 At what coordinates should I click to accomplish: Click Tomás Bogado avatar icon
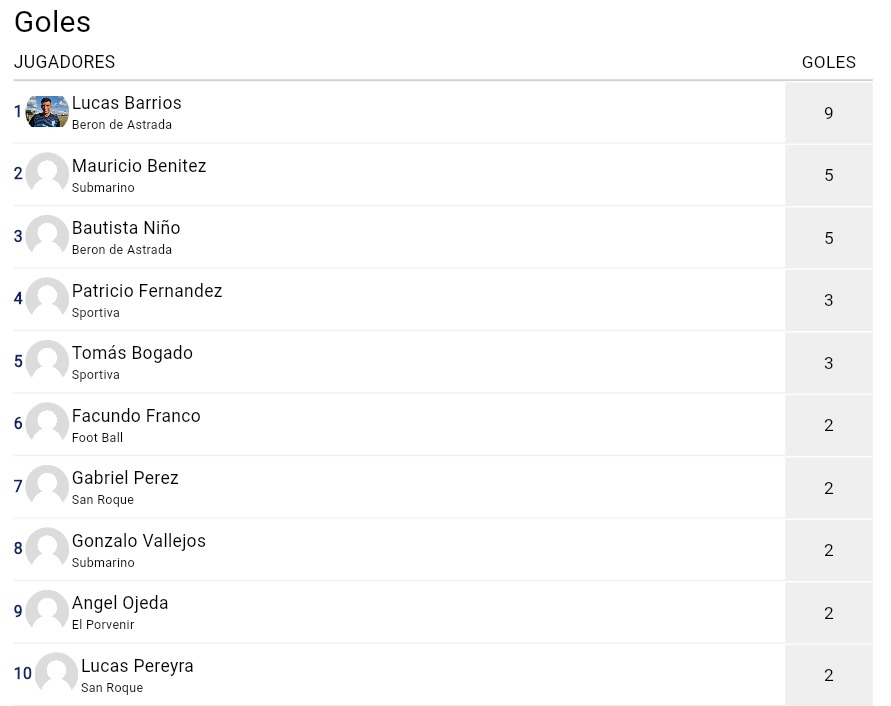47,361
